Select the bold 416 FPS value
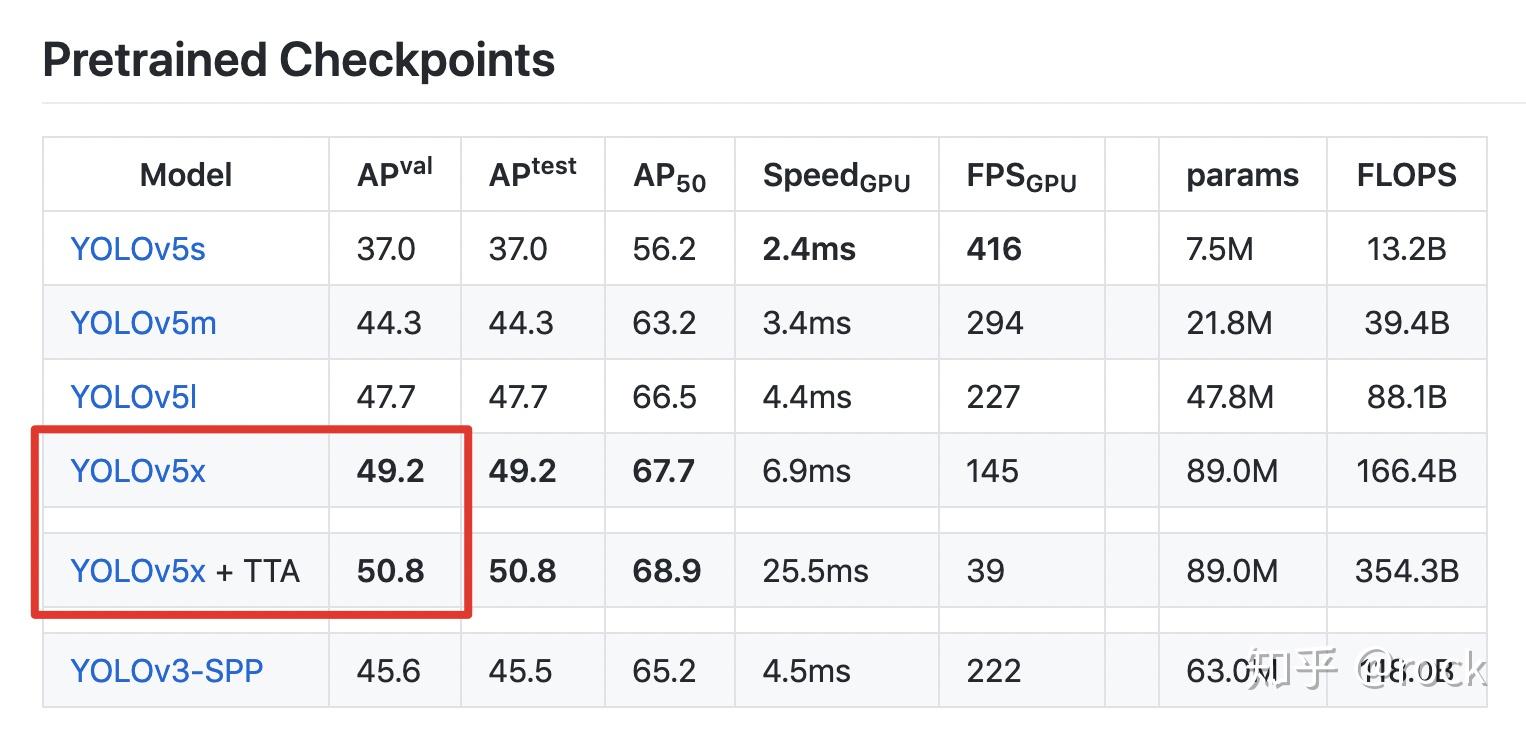 994,248
